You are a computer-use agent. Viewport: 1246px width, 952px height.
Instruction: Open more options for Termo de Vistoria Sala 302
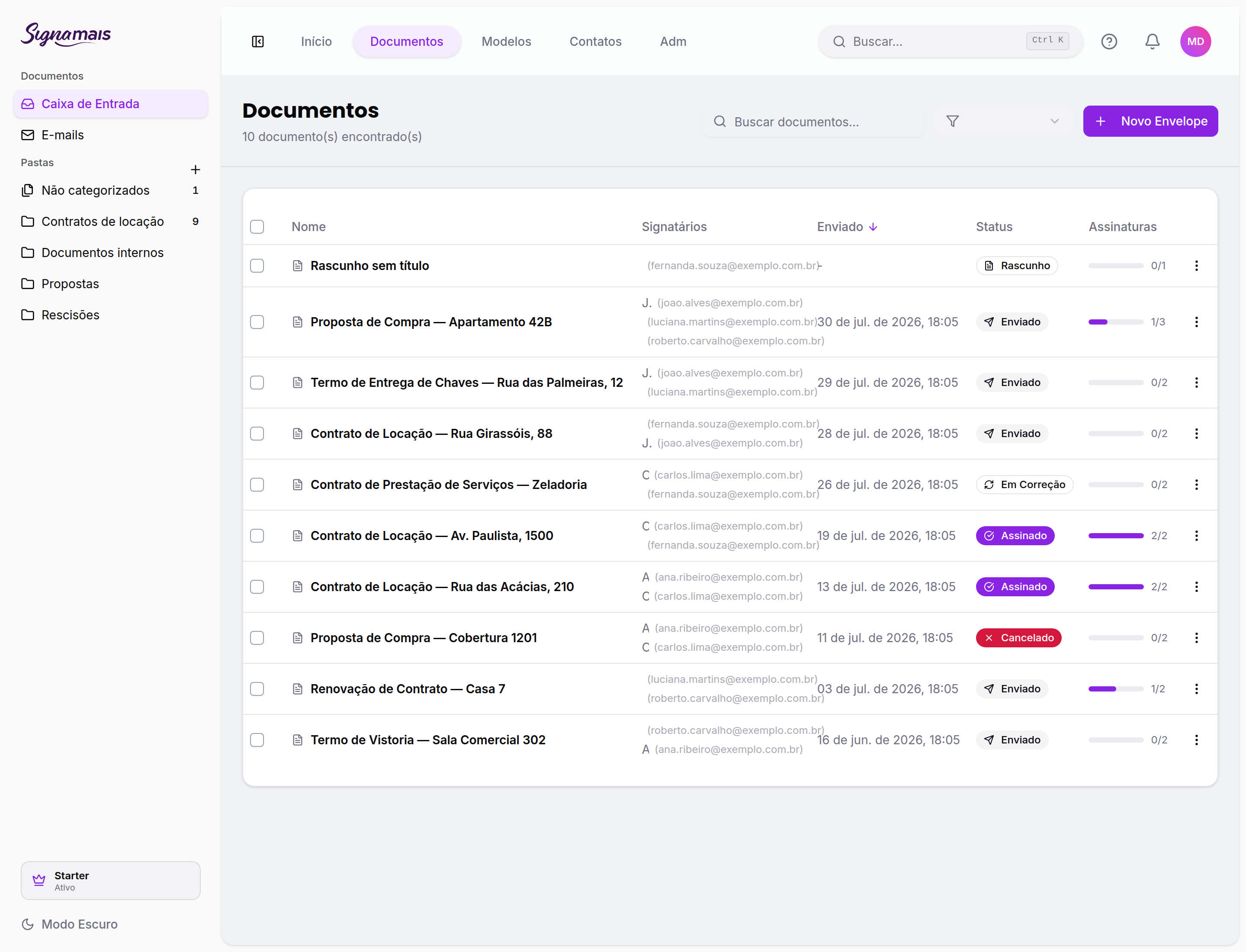point(1196,740)
